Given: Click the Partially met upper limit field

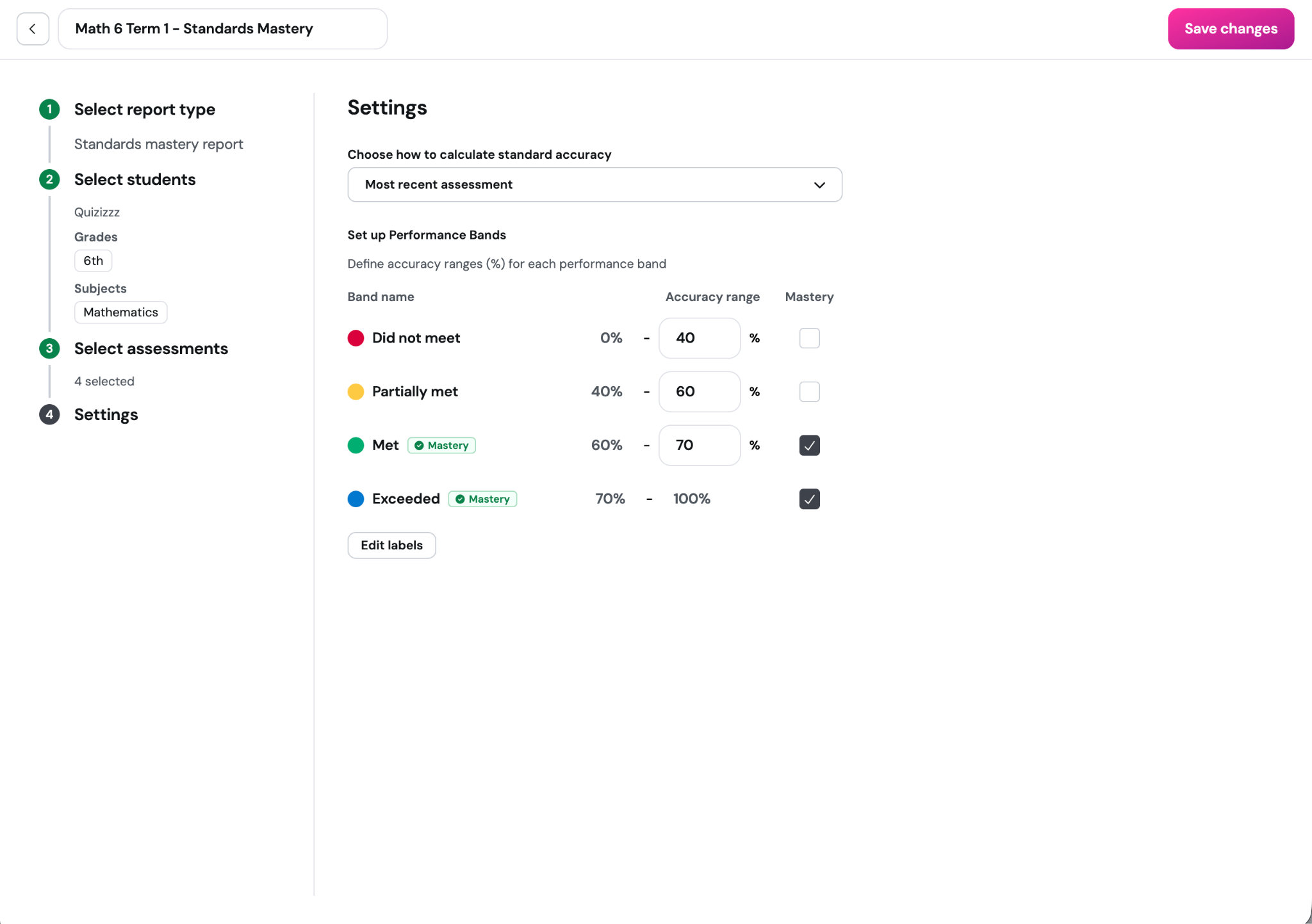Looking at the screenshot, I should [700, 392].
